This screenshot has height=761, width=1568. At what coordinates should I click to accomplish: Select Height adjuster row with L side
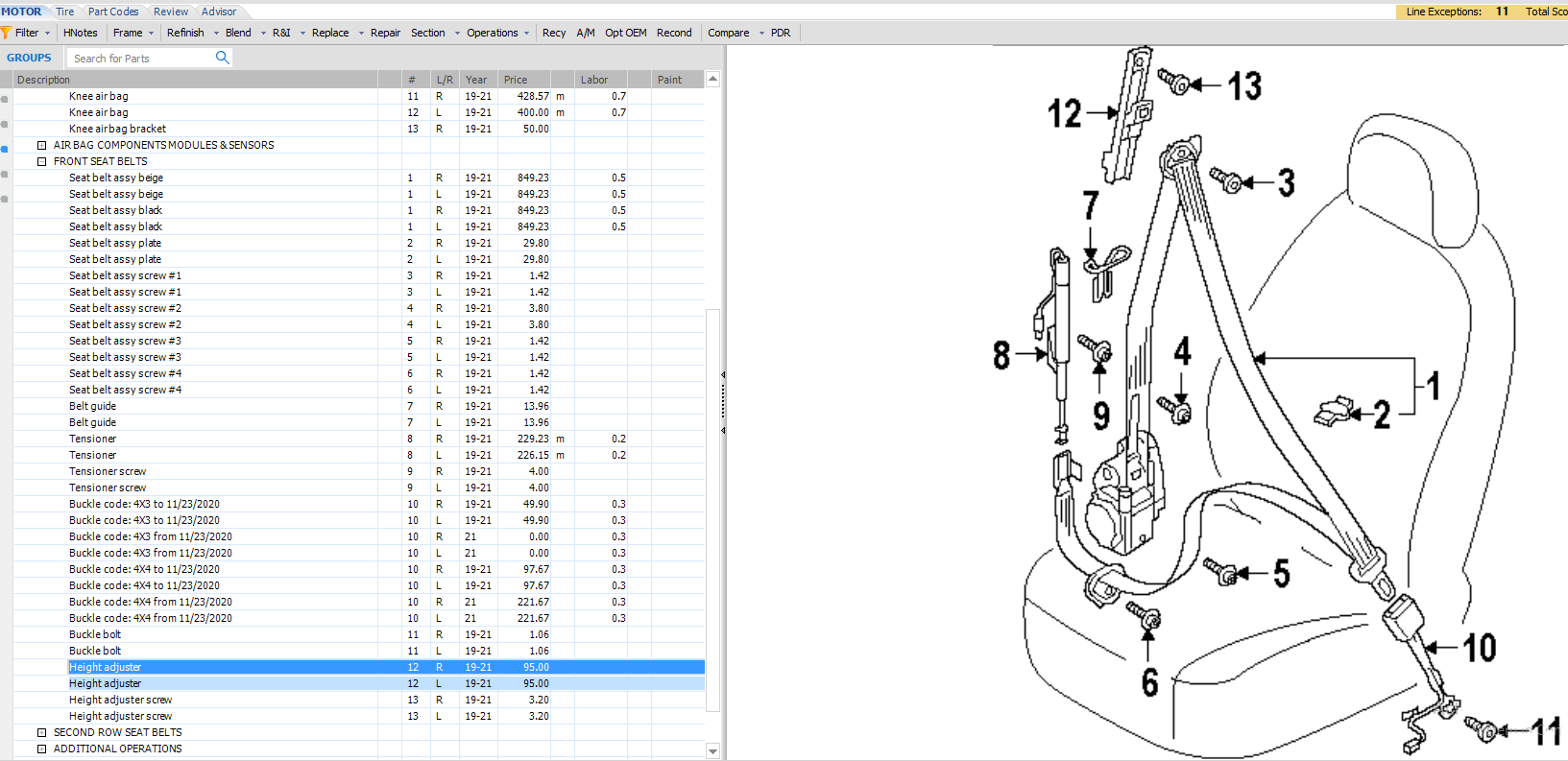click(x=359, y=683)
